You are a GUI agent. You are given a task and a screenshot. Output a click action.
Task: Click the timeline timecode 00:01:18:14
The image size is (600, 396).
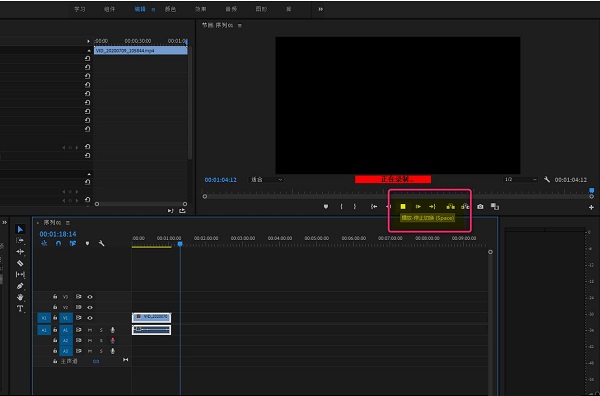pos(58,234)
